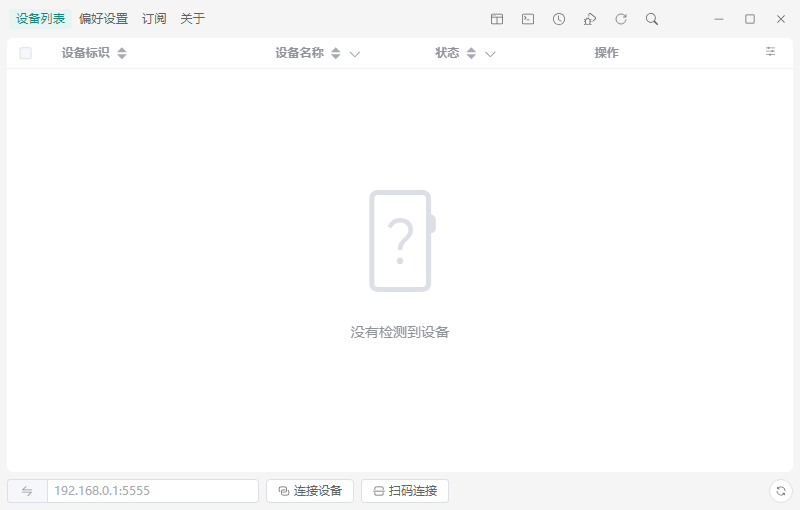Focus the 192.168.0.1:5555 address input
Viewport: 800px width, 510px height.
[153, 491]
